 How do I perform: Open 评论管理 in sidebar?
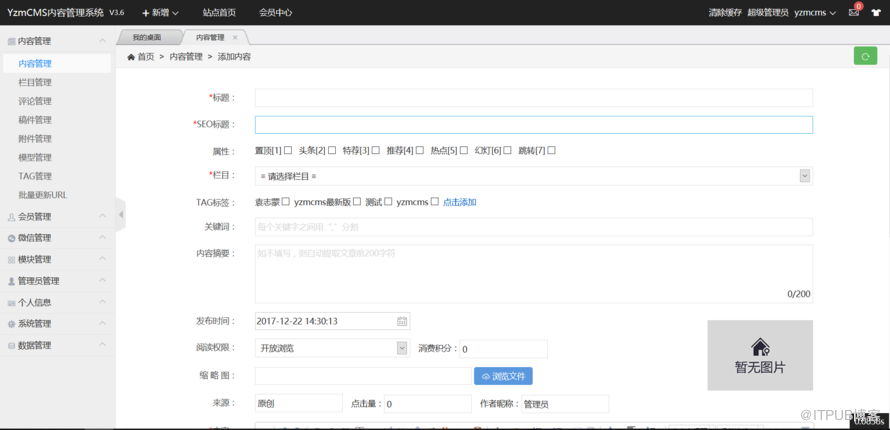click(x=35, y=101)
